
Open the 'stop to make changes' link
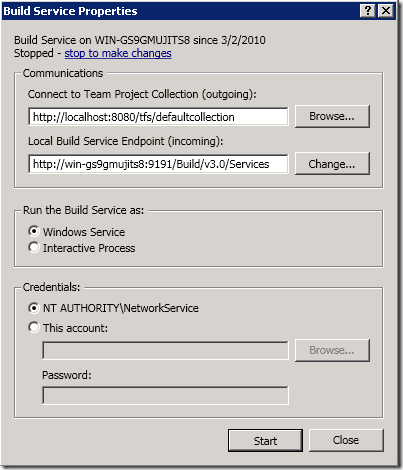click(x=118, y=53)
